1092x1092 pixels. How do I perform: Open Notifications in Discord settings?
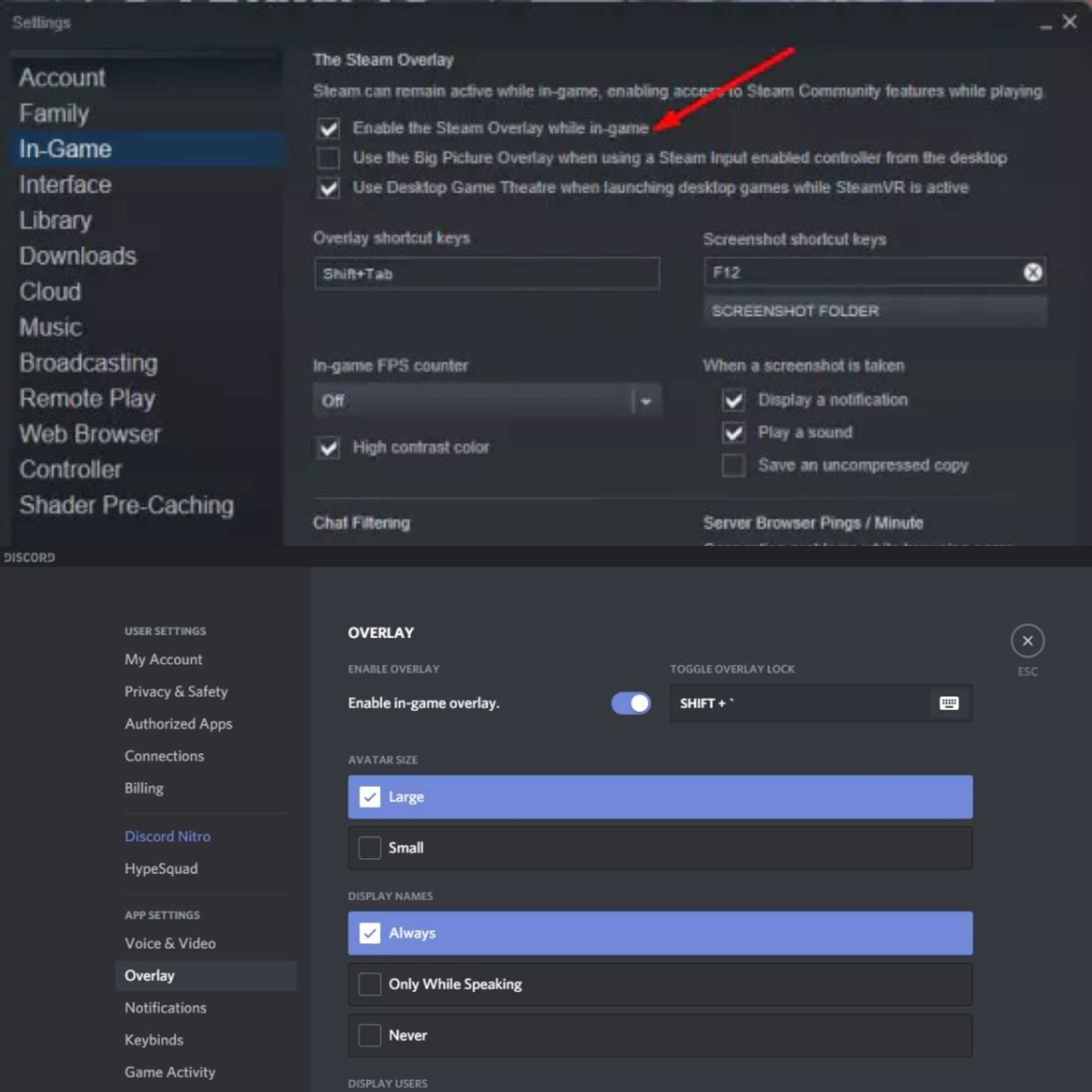pos(165,1008)
